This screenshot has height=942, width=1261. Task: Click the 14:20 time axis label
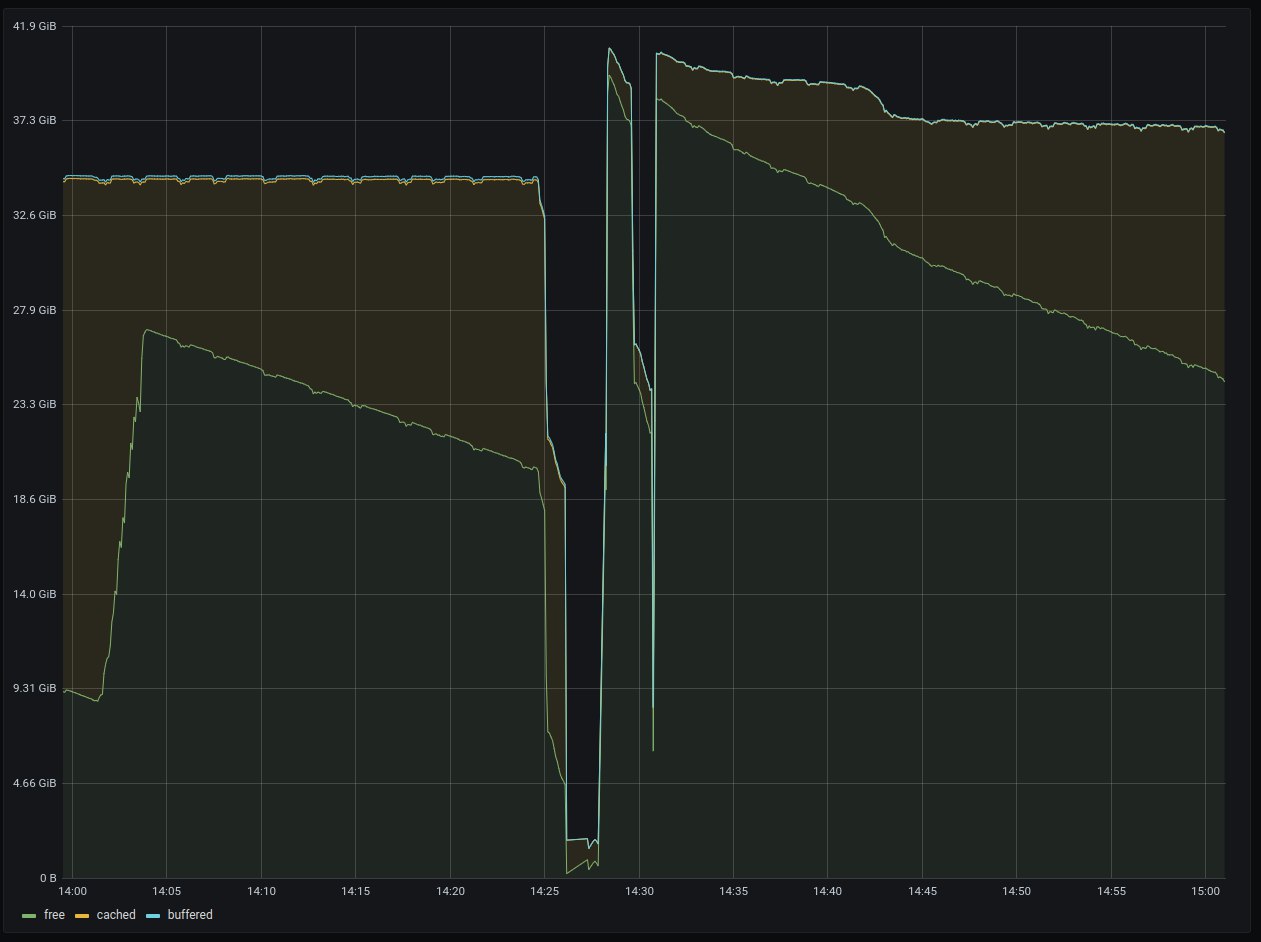click(450, 890)
